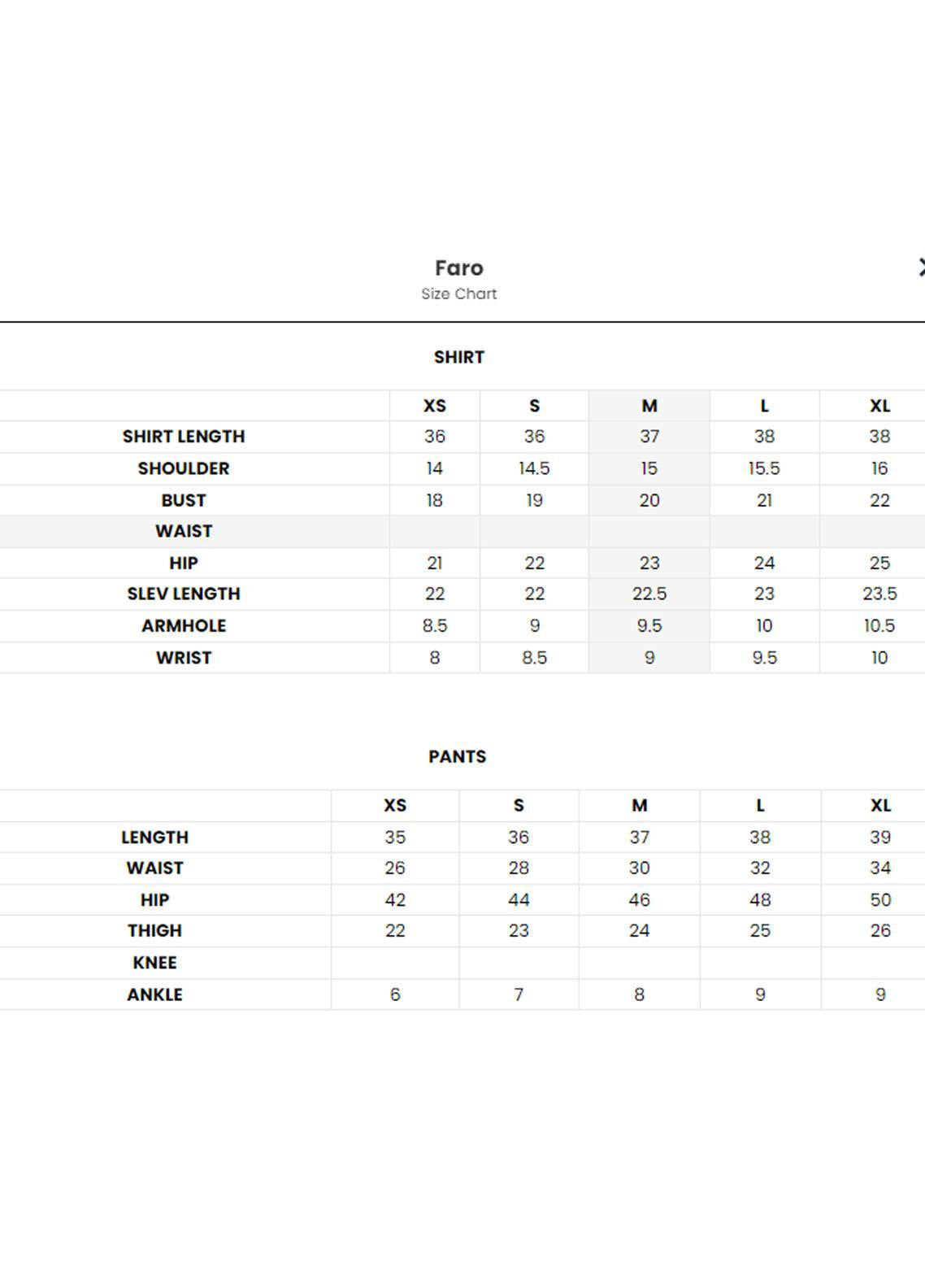Click the SHIRT section heading
Image resolution: width=925 pixels, height=1288 pixels.
pyautogui.click(x=459, y=357)
